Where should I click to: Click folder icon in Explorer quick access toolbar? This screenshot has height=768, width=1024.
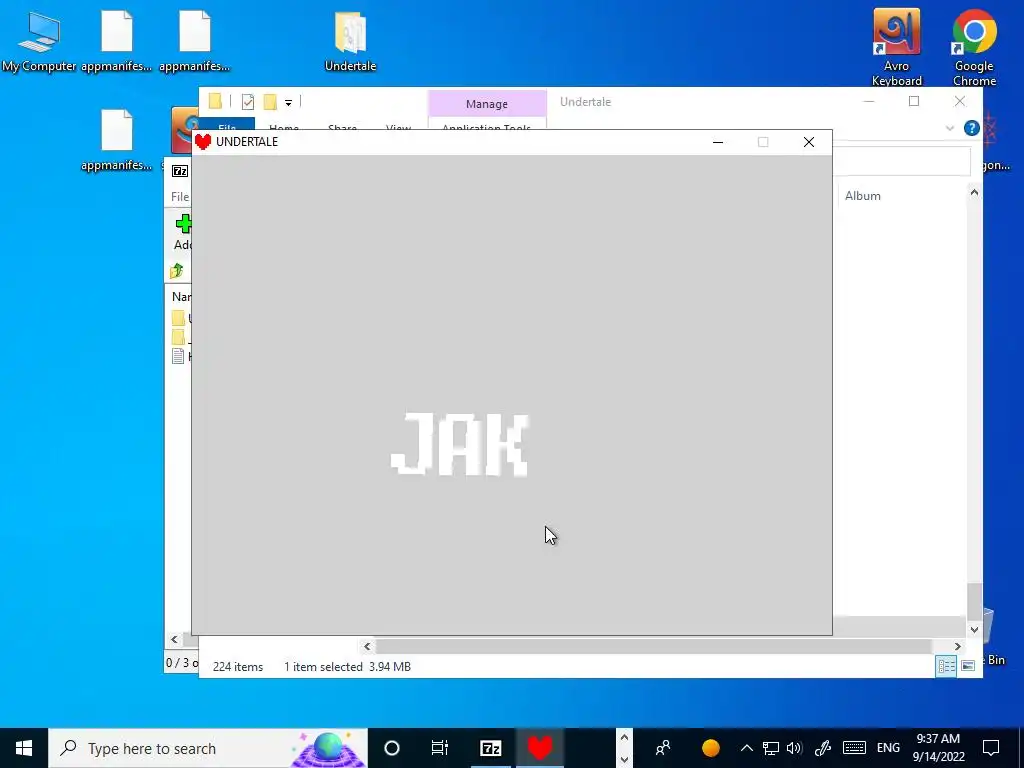[215, 101]
